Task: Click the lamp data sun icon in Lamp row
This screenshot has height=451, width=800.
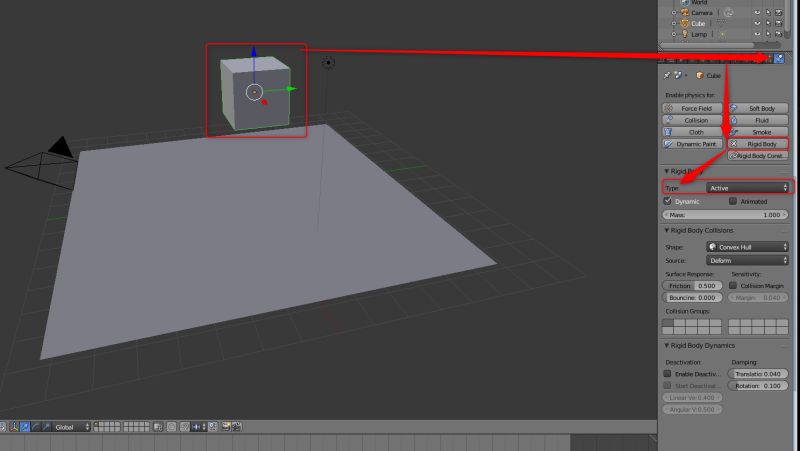Action: click(x=722, y=34)
